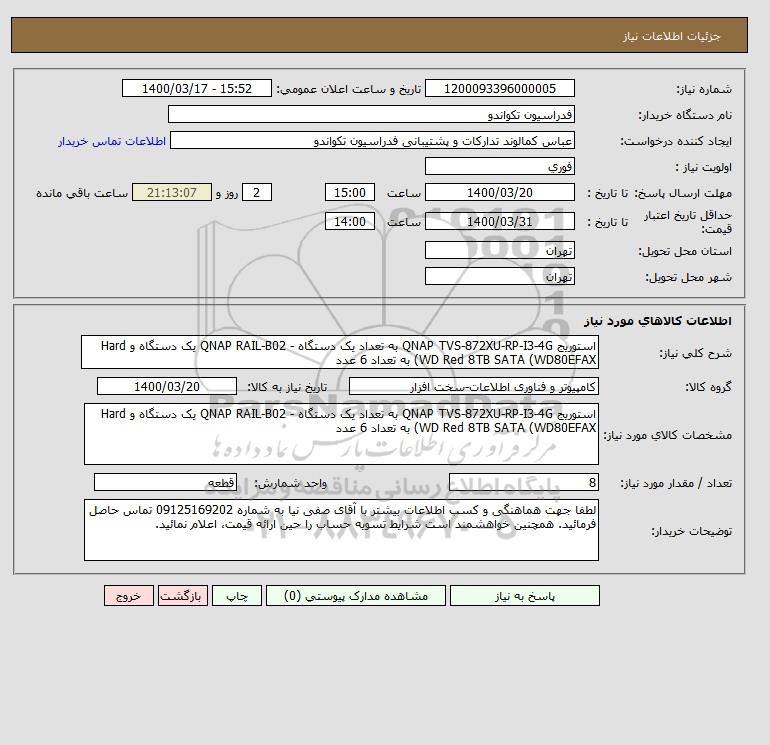The height and width of the screenshot is (745, 770).
Task: Click the page header 'جزئیات اطلاعات نیاز'
Action: click(x=672, y=36)
